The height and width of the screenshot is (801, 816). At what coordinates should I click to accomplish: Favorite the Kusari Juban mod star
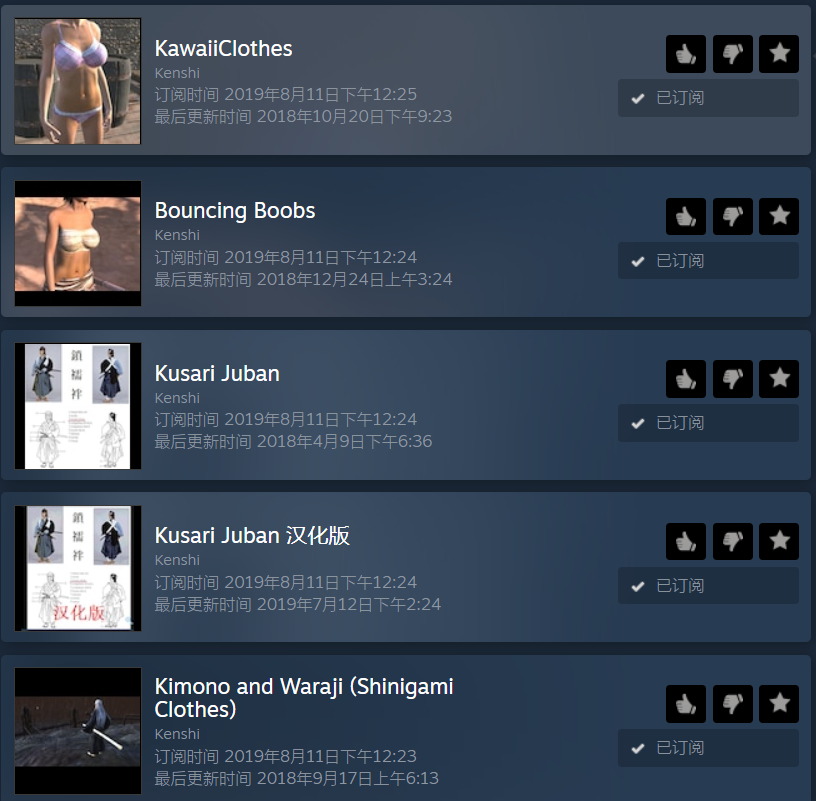click(779, 379)
